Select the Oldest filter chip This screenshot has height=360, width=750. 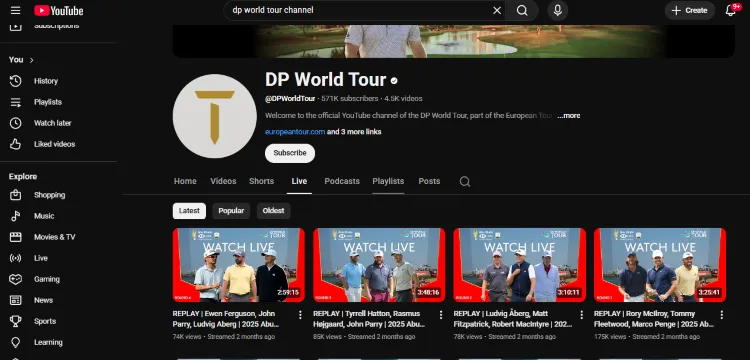pyautogui.click(x=273, y=211)
